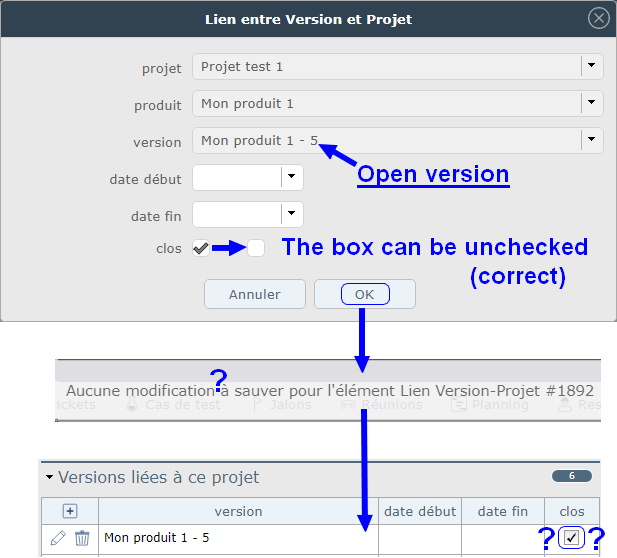
Task: Open the date fin calendar dropdown
Action: coord(292,213)
